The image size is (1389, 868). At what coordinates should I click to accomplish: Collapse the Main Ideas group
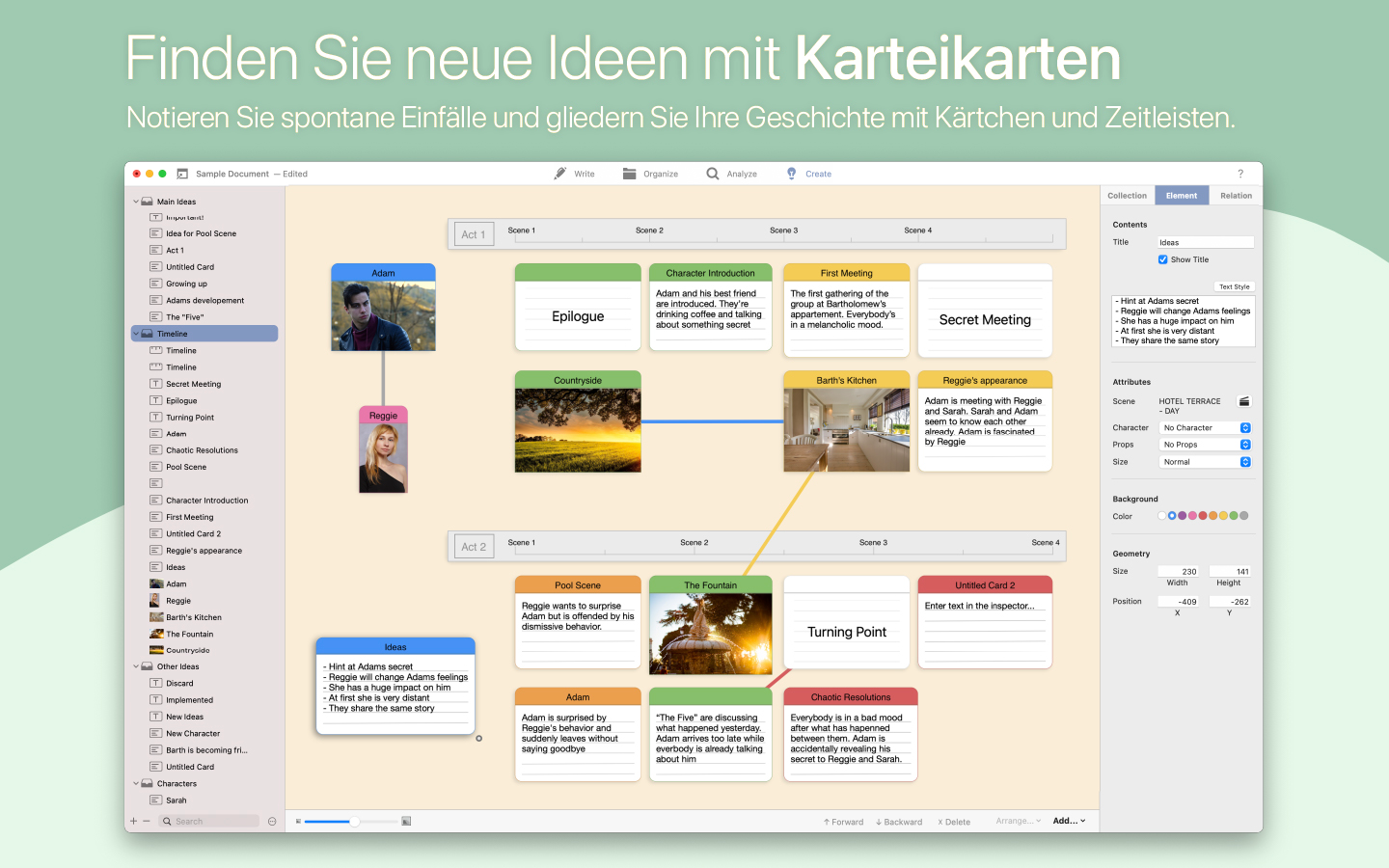tap(136, 202)
